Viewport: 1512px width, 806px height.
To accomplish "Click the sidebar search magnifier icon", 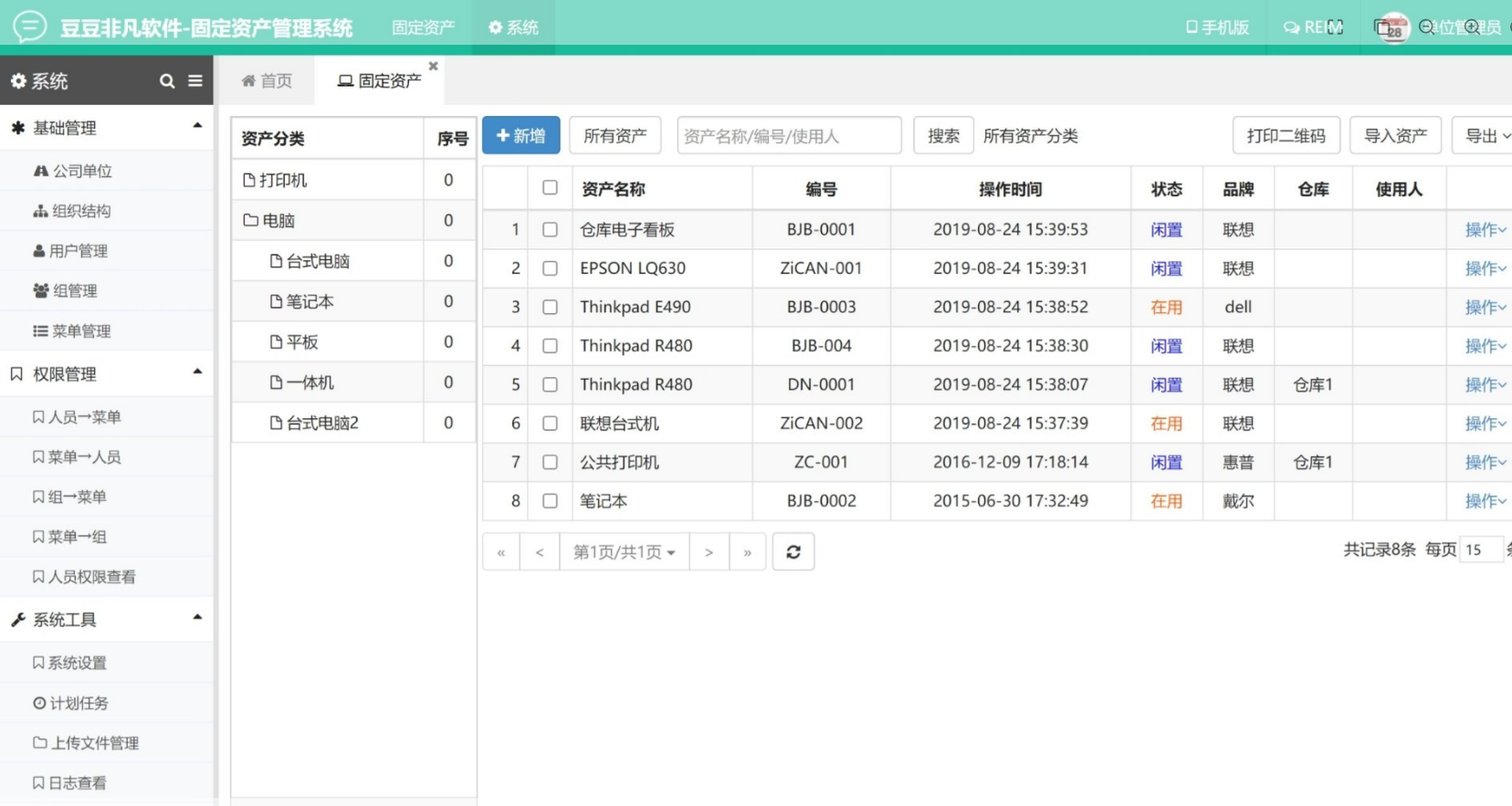I will coord(166,81).
